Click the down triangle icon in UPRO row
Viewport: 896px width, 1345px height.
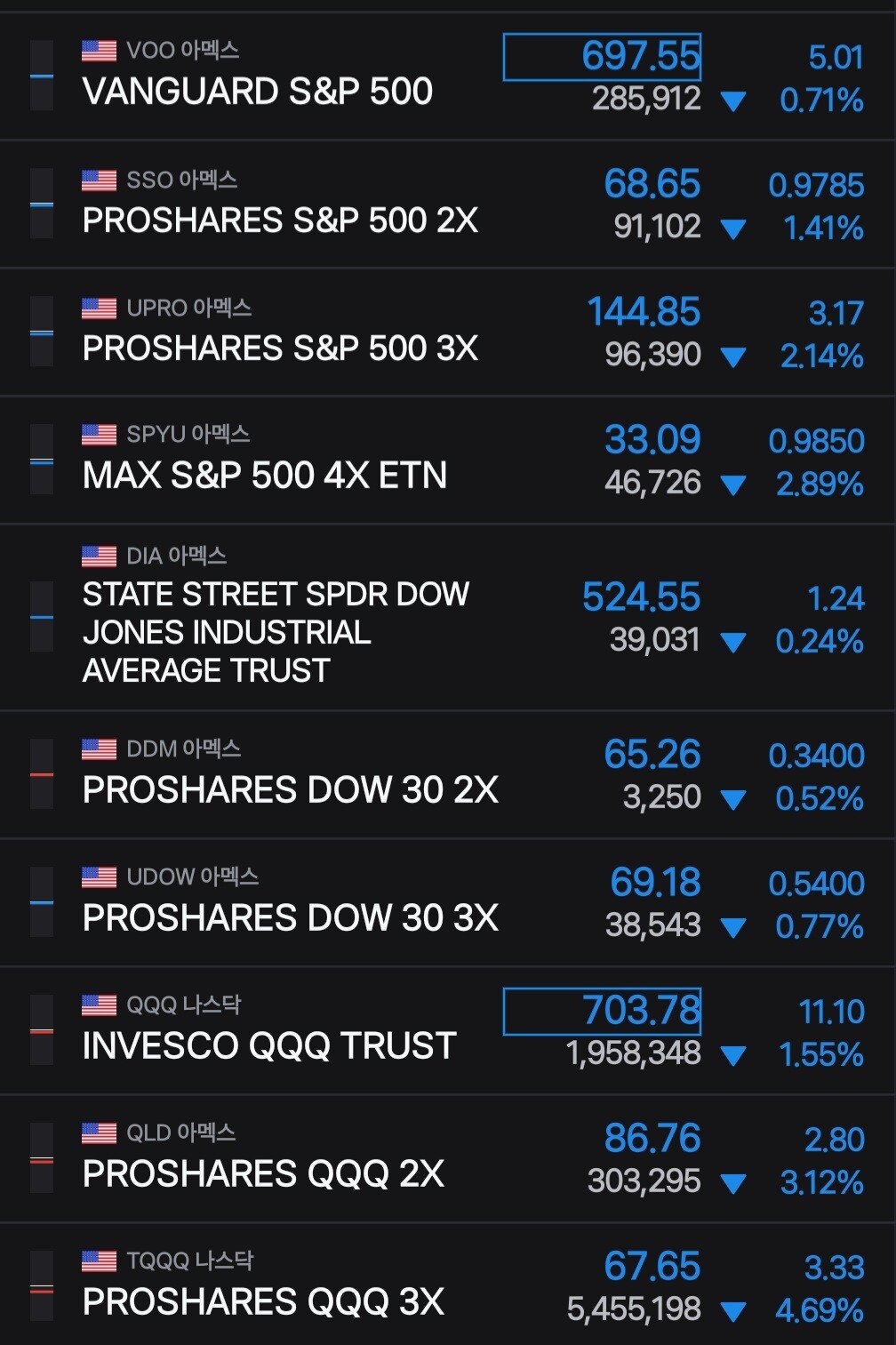pyautogui.click(x=733, y=357)
